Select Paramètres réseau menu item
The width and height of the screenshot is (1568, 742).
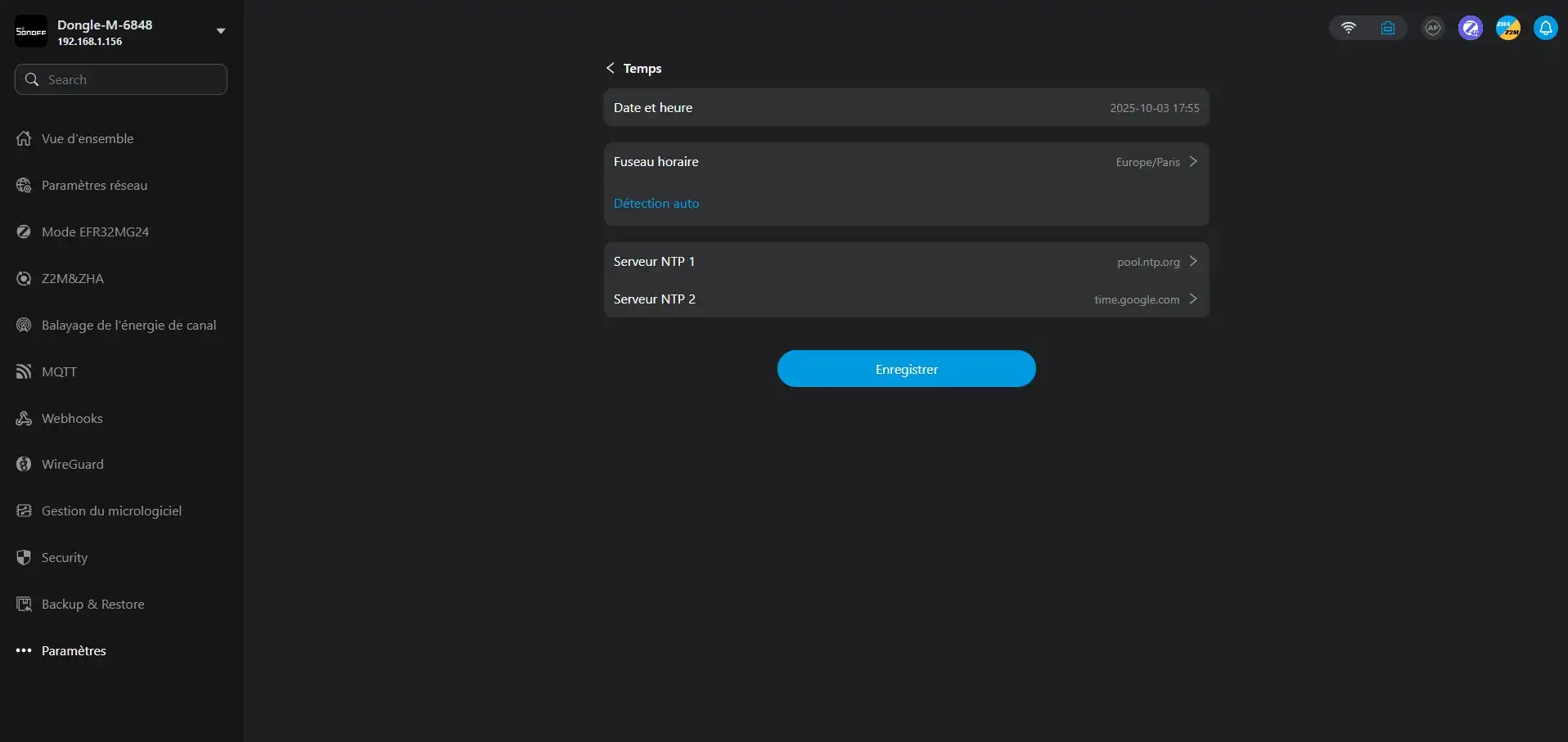tap(94, 186)
